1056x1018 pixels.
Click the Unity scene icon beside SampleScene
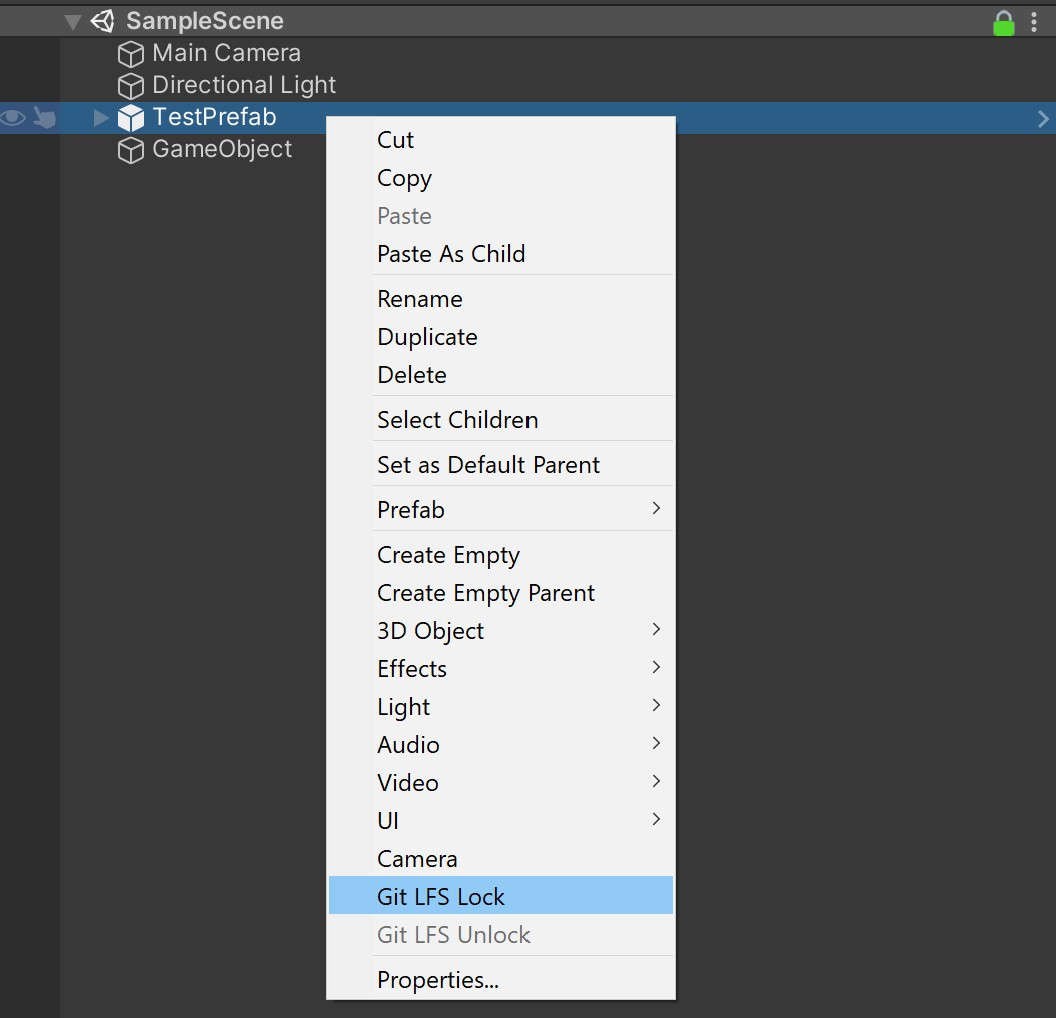point(103,21)
